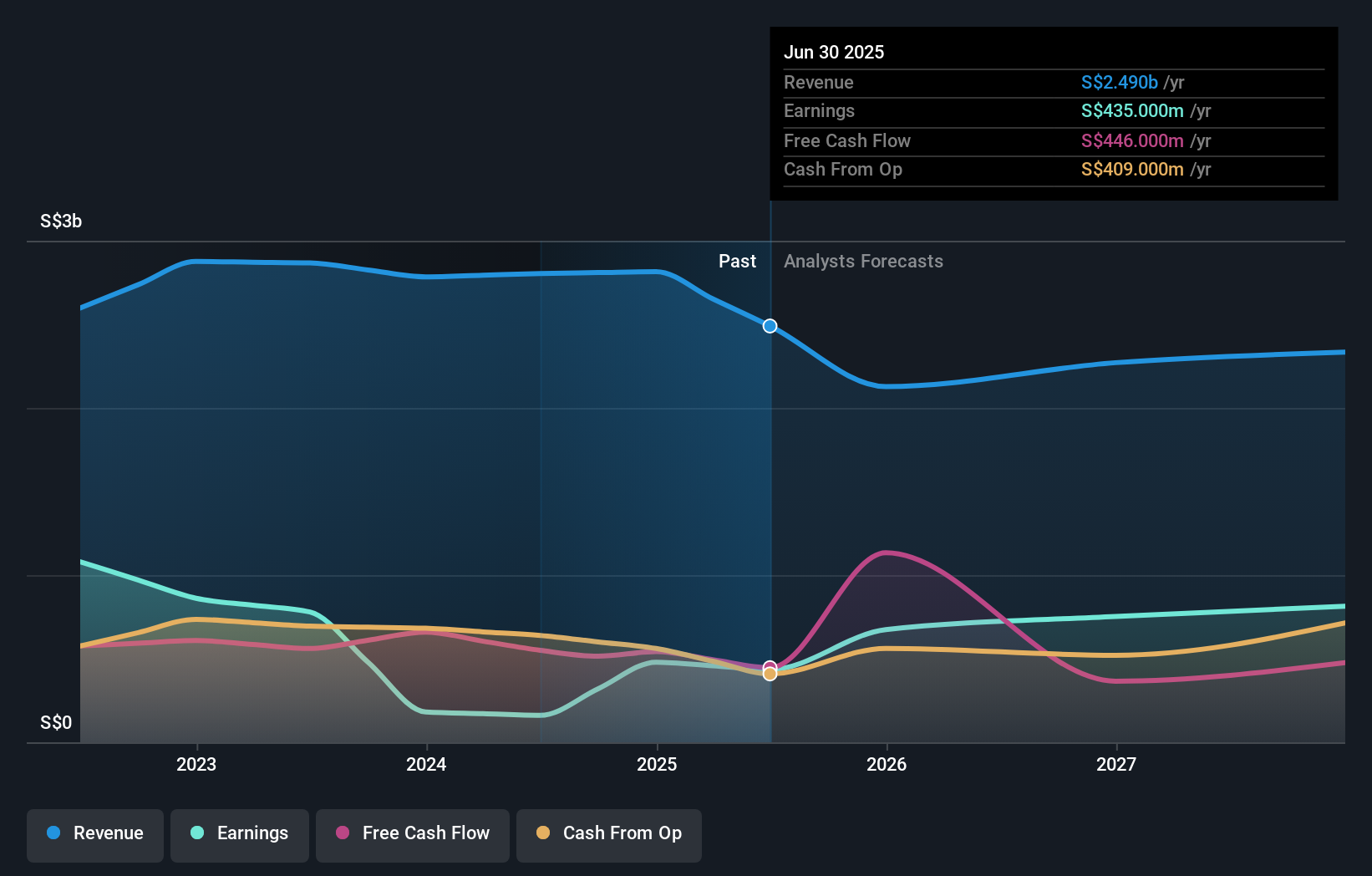This screenshot has height=876, width=1372.
Task: Click the teal Earnings legend dot
Action: point(197,833)
